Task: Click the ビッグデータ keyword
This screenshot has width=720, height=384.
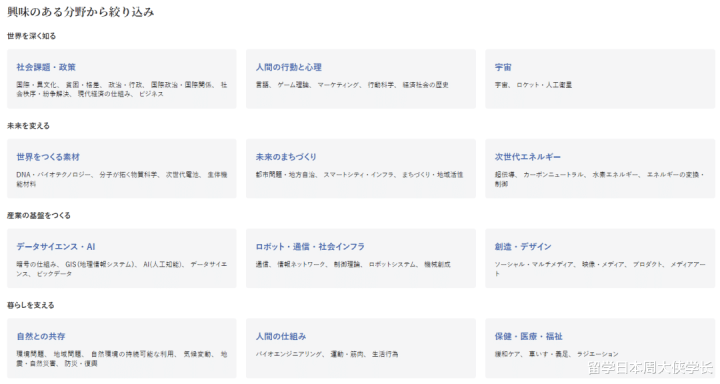Action: pos(54,273)
